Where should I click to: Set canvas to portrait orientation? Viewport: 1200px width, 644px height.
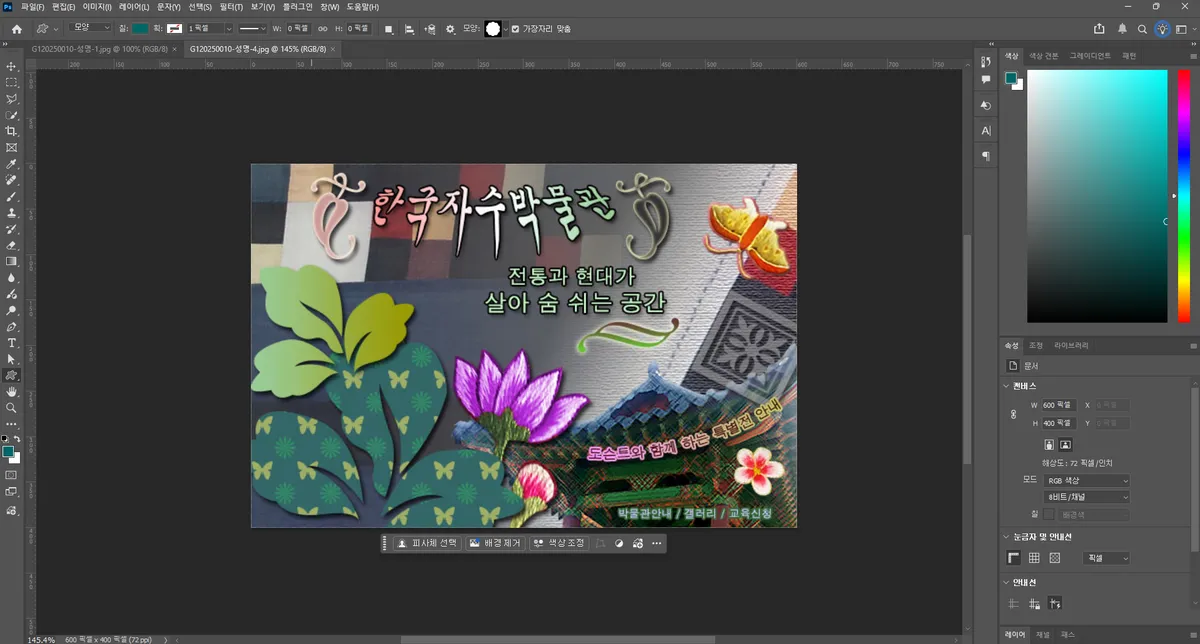point(1049,444)
